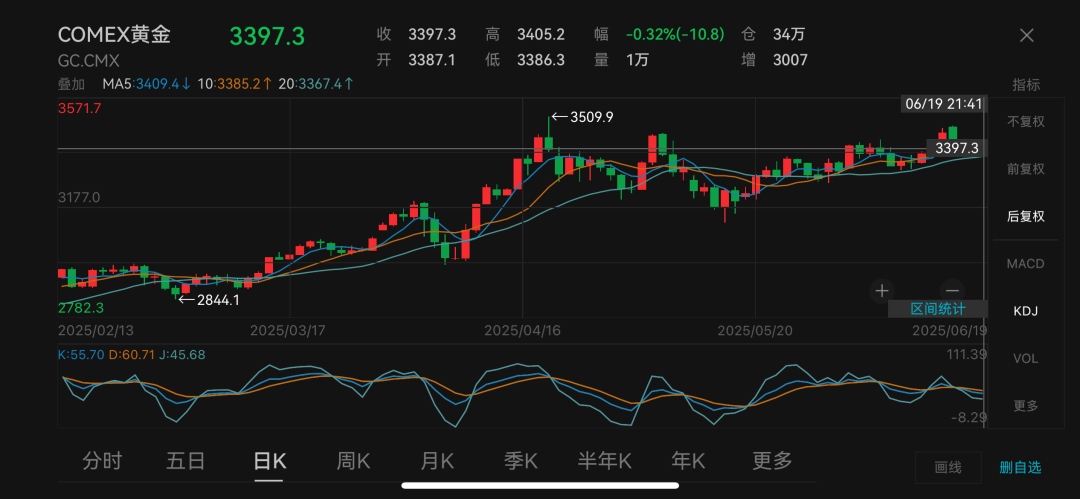Select 后复权 price adjustment option
1080x499 pixels.
[x=1025, y=216]
